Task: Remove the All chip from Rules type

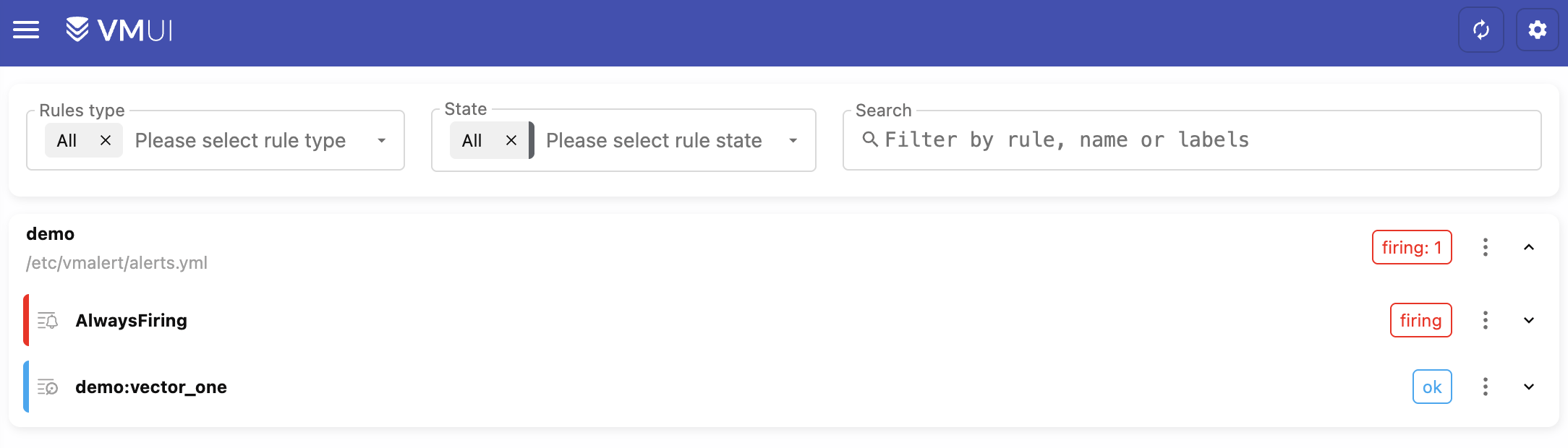Action: click(x=105, y=140)
